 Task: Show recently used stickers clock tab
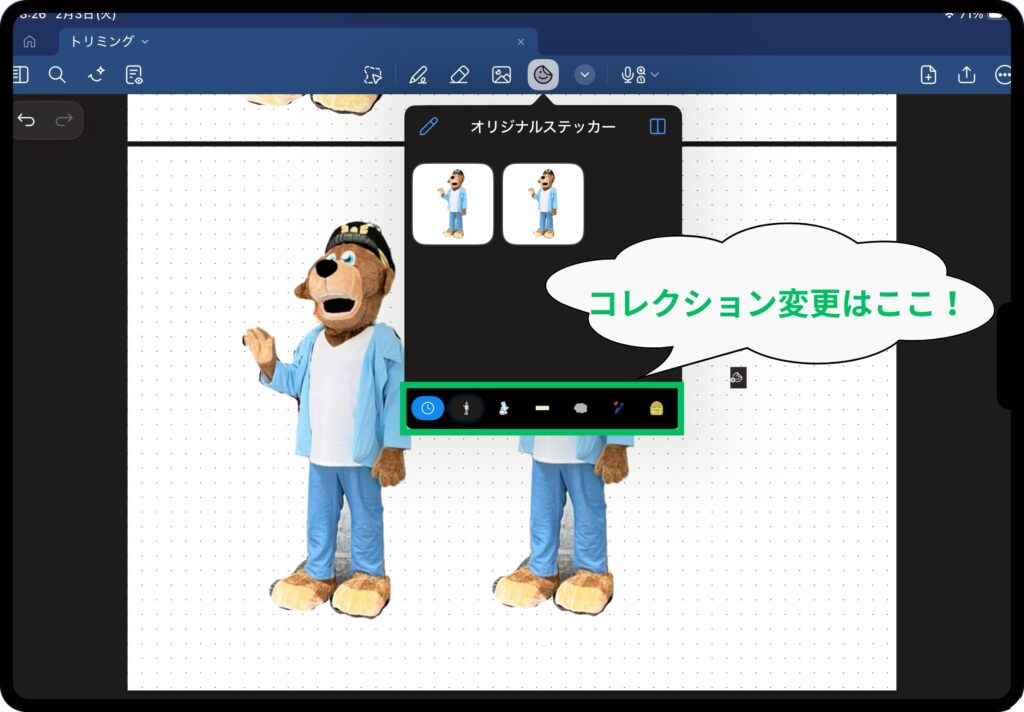point(427,408)
